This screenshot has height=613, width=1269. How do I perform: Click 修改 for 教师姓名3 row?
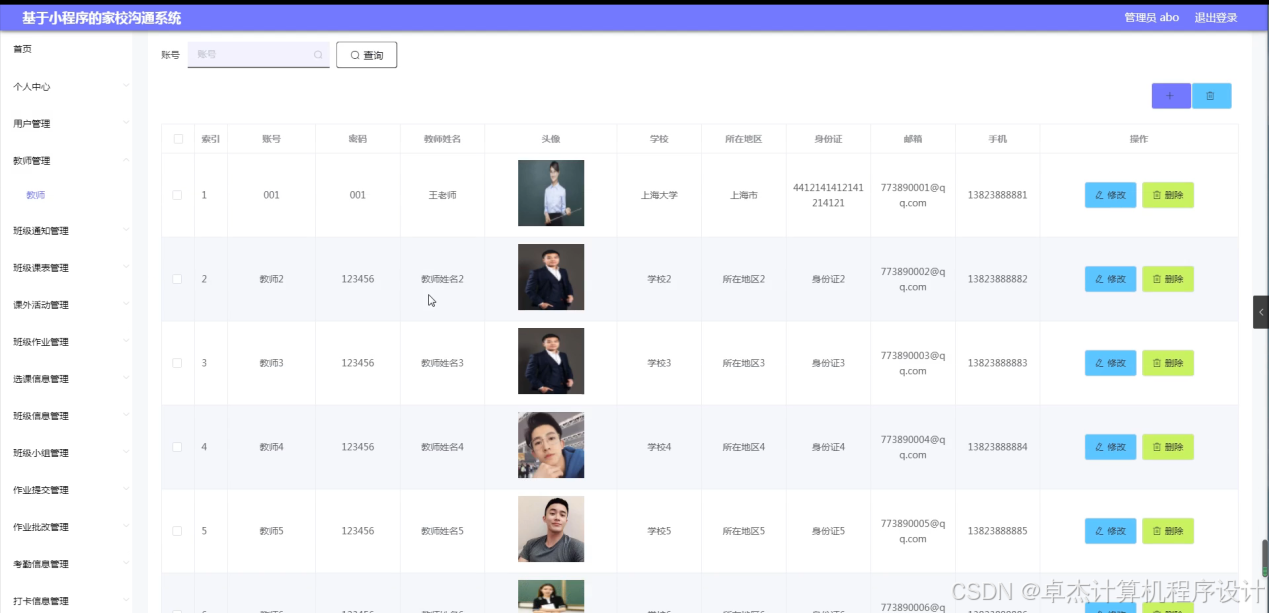[1110, 363]
